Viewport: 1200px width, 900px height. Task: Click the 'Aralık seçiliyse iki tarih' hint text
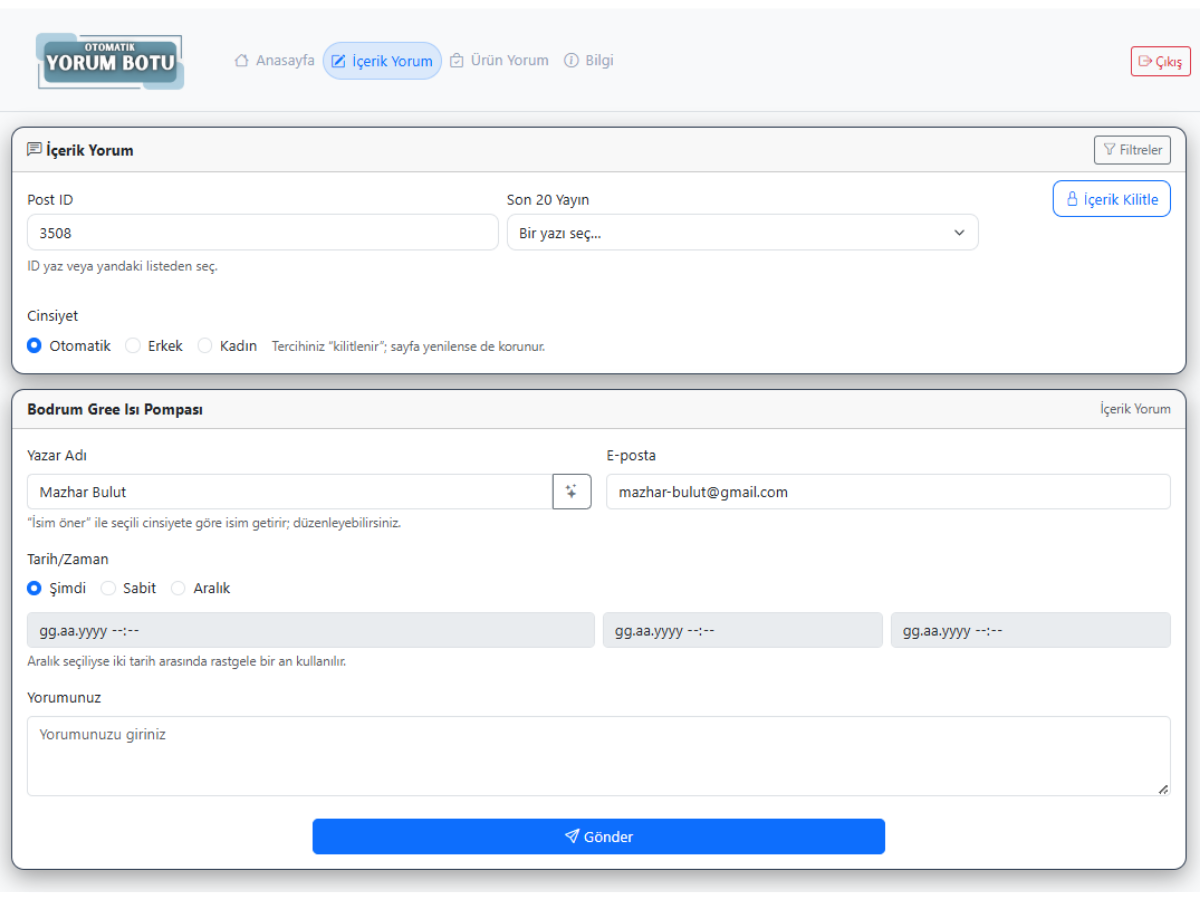[187, 662]
